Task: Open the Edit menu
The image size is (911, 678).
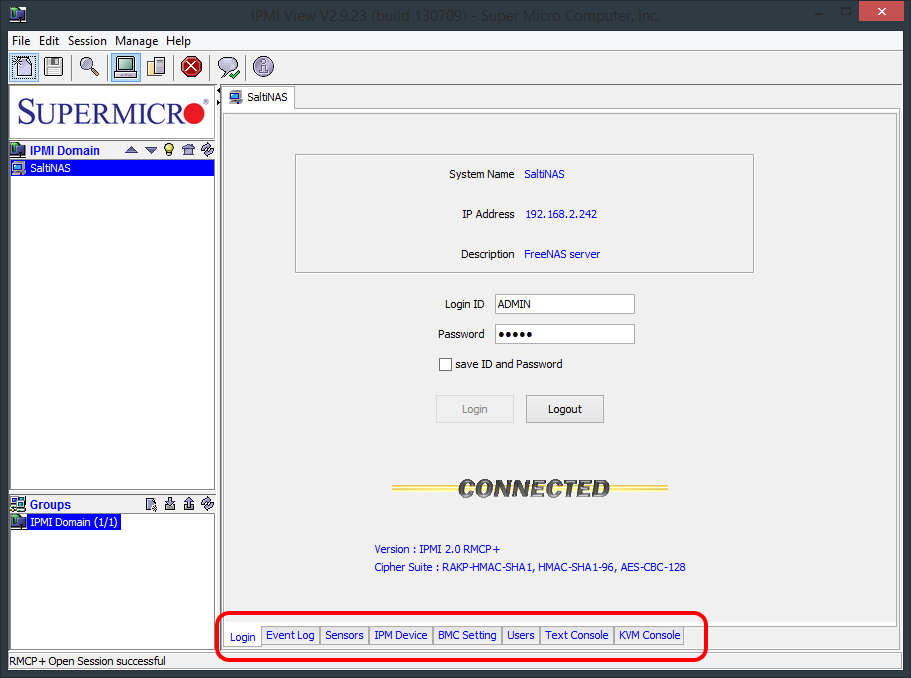Action: 49,41
